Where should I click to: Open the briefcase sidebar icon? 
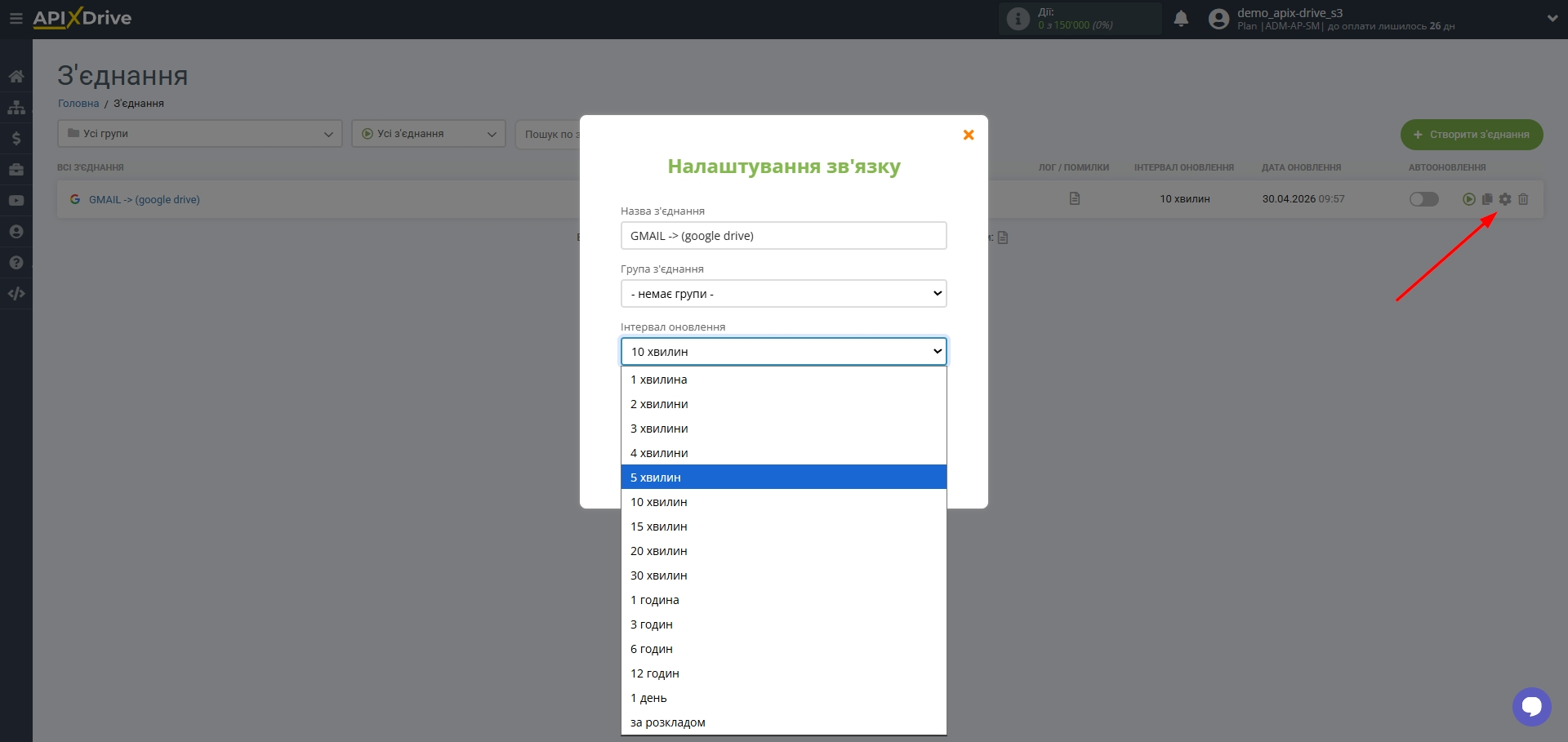(x=16, y=170)
